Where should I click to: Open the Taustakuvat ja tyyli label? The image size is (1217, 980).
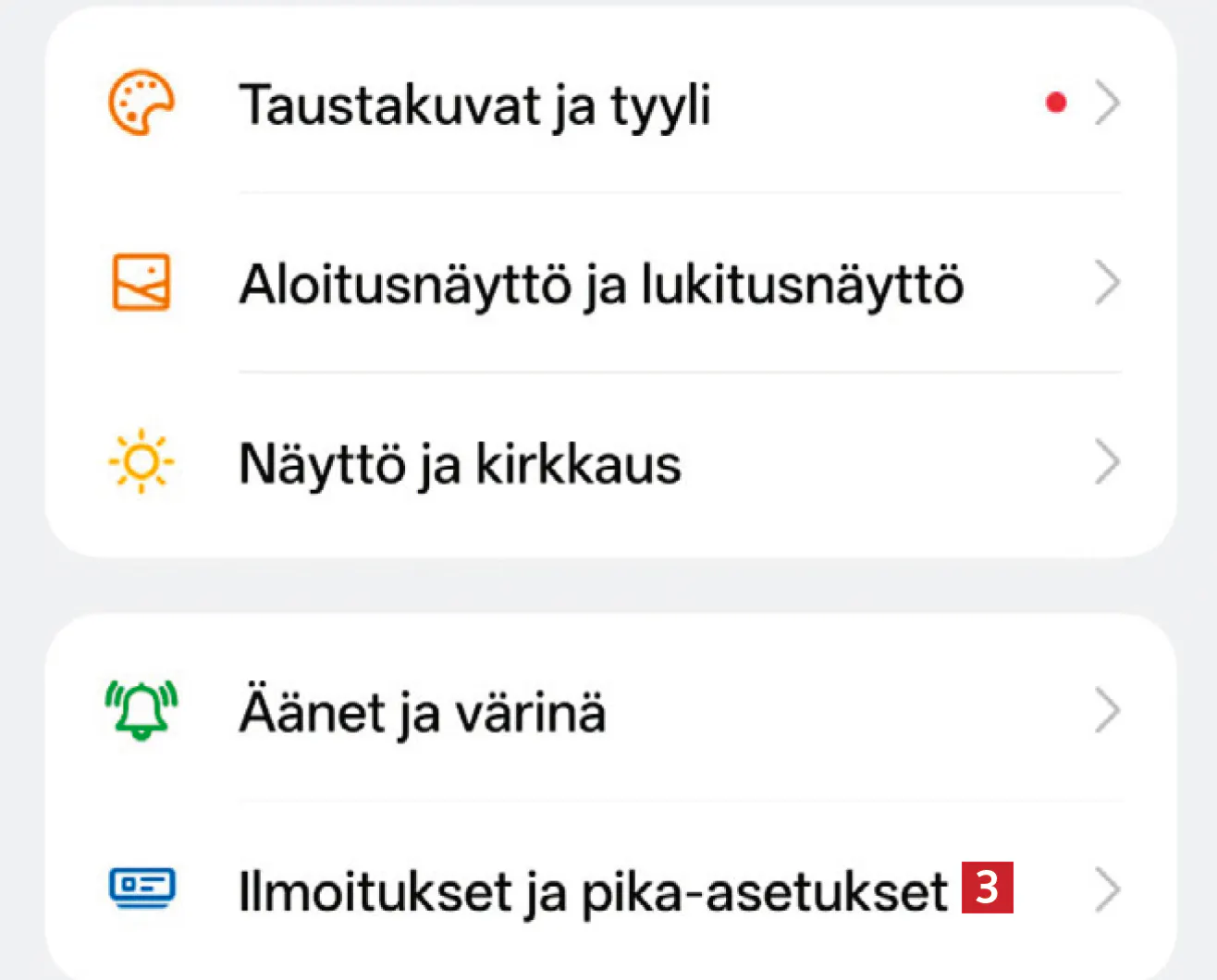(x=474, y=104)
